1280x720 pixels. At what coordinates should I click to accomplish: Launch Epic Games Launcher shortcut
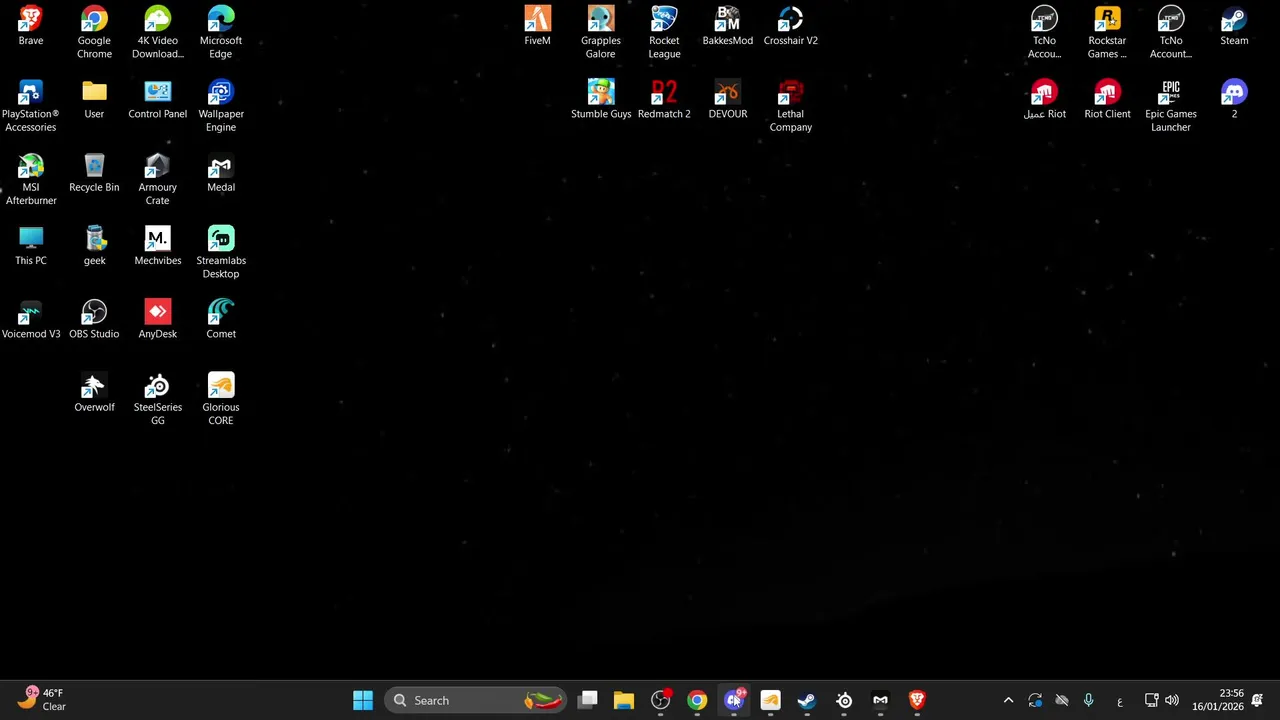tap(1171, 106)
